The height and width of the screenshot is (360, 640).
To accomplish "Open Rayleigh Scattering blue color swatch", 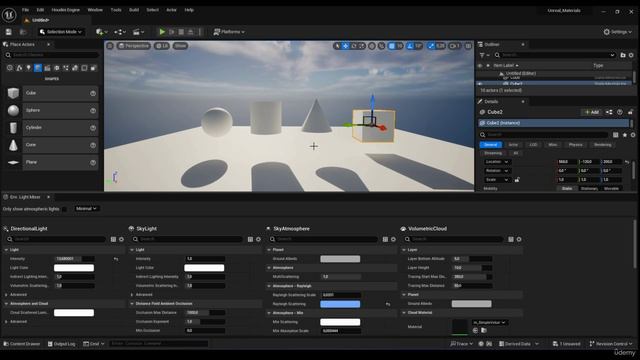I will [x=340, y=304].
